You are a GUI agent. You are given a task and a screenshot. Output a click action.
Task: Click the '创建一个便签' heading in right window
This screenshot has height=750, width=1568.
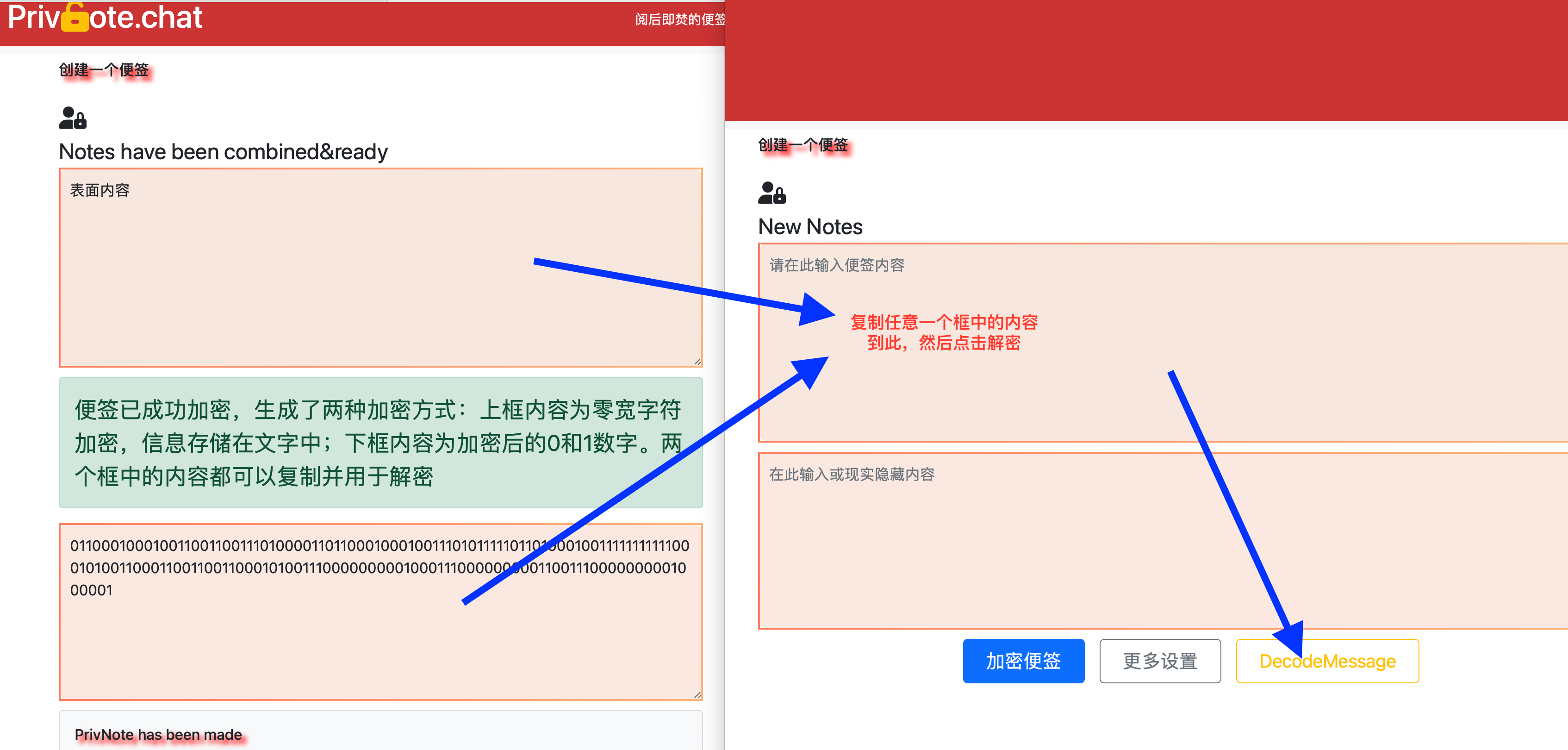tap(803, 145)
